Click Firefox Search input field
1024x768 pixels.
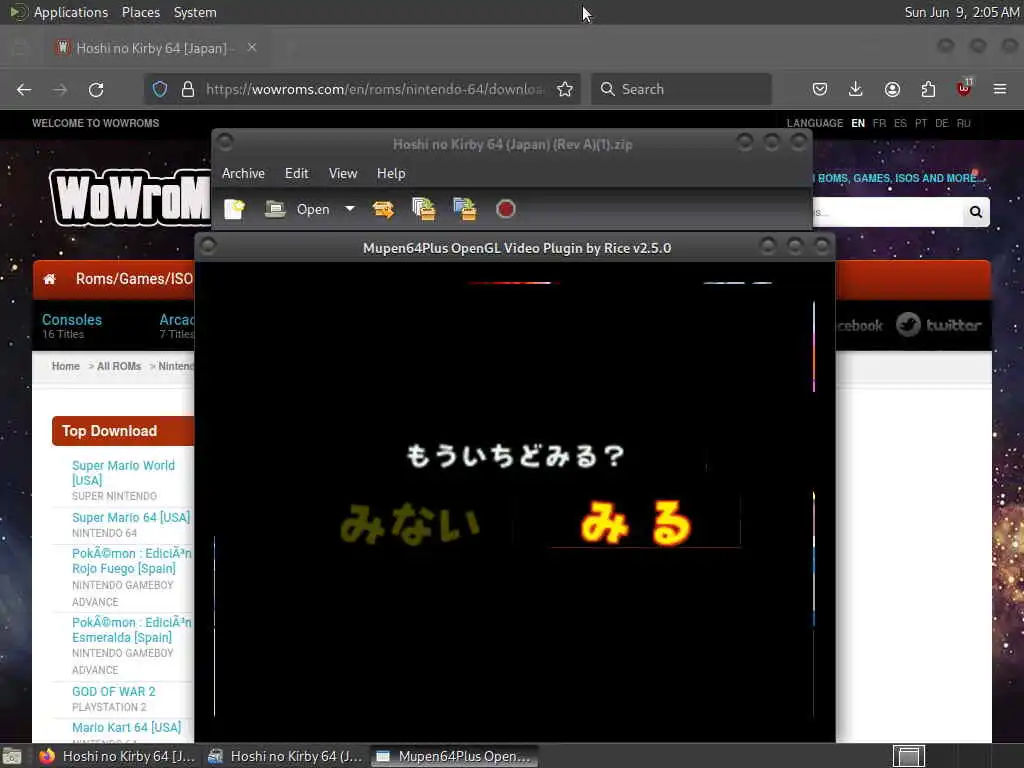tap(681, 89)
